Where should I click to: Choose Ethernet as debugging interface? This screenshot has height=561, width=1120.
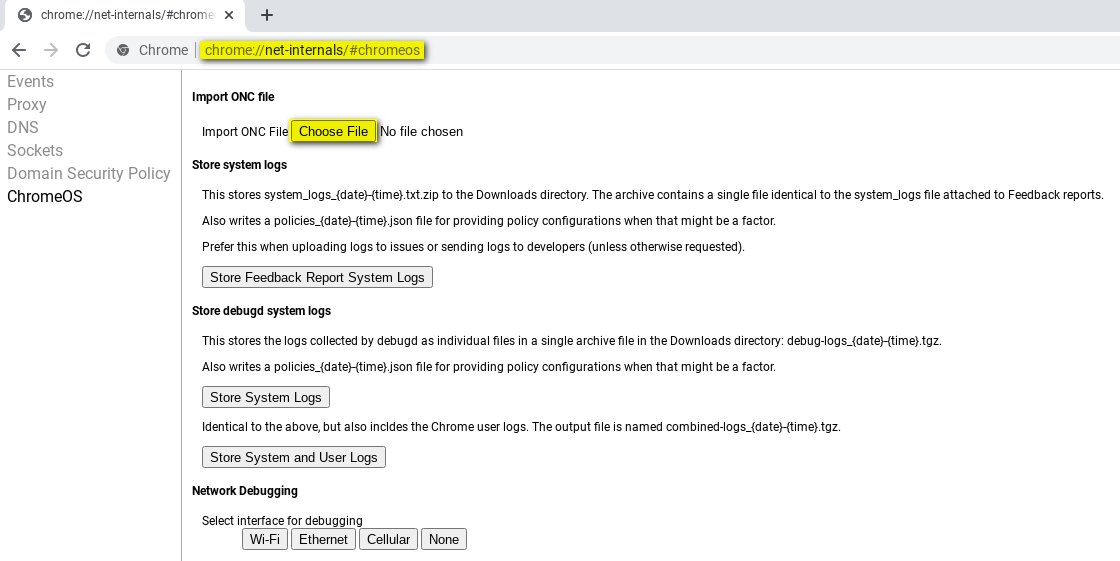[323, 539]
